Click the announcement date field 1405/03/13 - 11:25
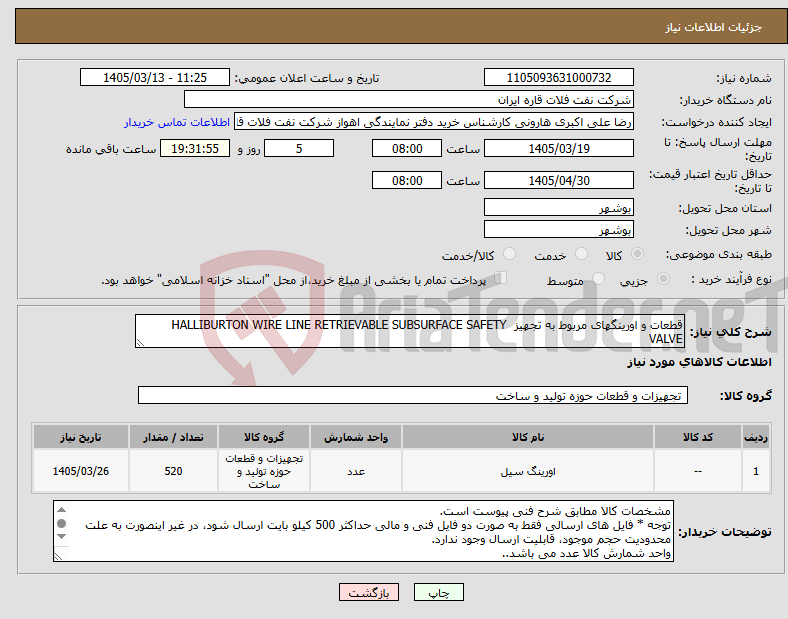This screenshot has width=788, height=619. pyautogui.click(x=155, y=77)
